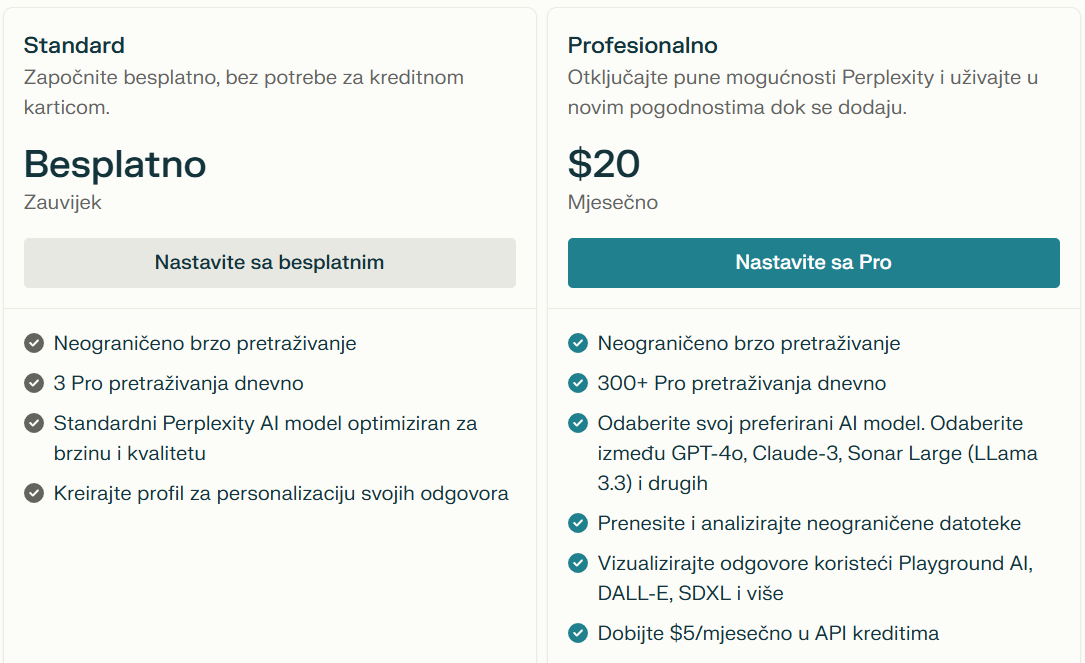Click the Mjesečno billing label
Screen dimensions: 1085x663
(612, 202)
